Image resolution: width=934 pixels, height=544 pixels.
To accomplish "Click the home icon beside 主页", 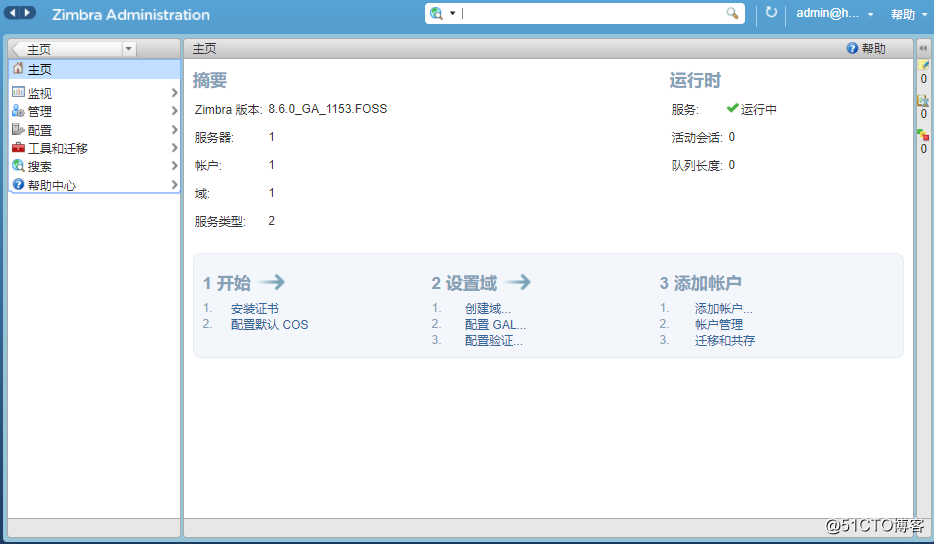I will [18, 69].
